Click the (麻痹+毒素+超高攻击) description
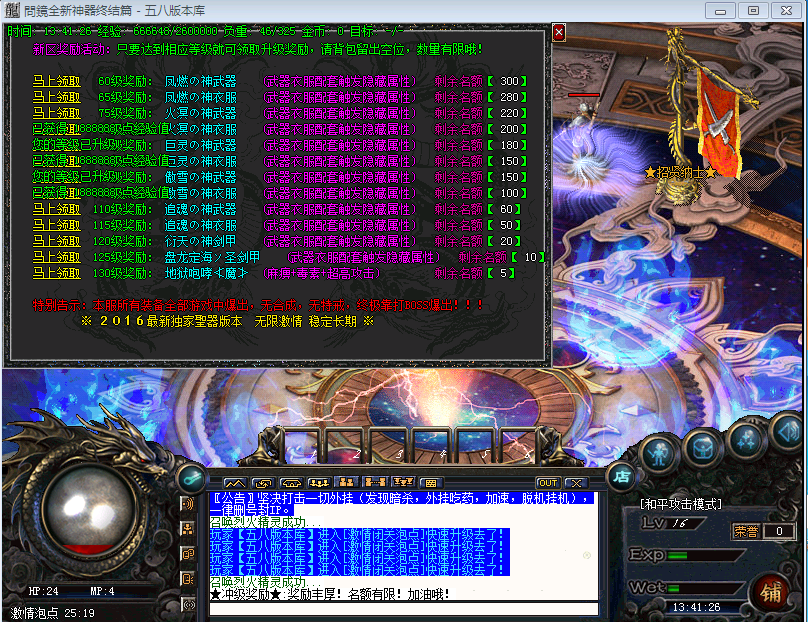808x622 pixels. 322,274
